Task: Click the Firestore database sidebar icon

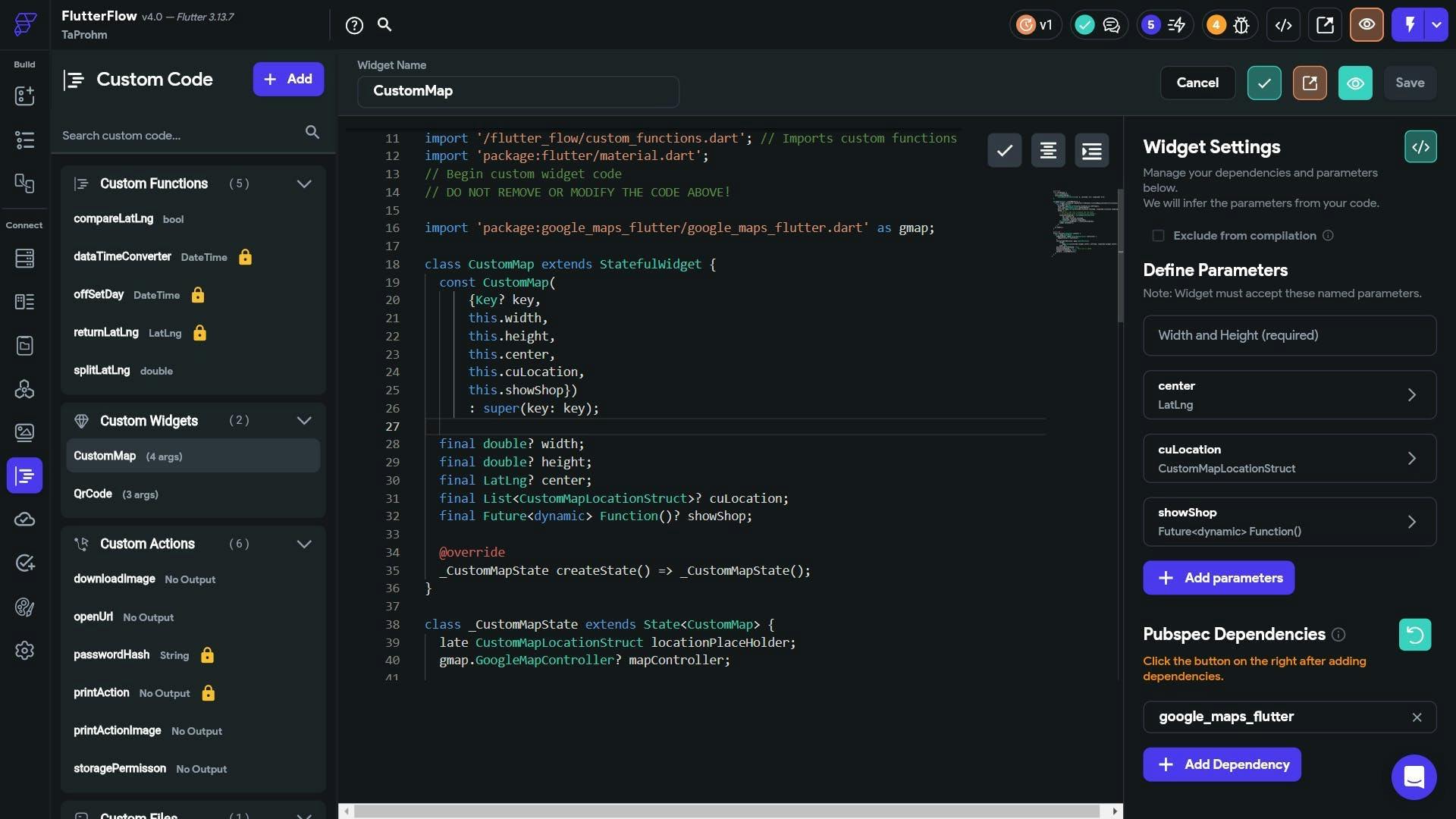Action: (24, 259)
